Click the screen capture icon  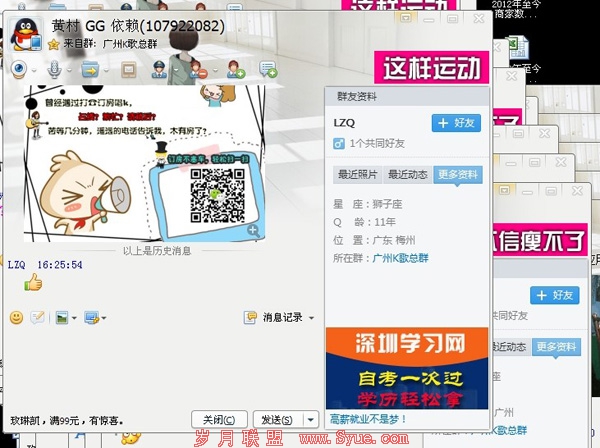click(92, 318)
